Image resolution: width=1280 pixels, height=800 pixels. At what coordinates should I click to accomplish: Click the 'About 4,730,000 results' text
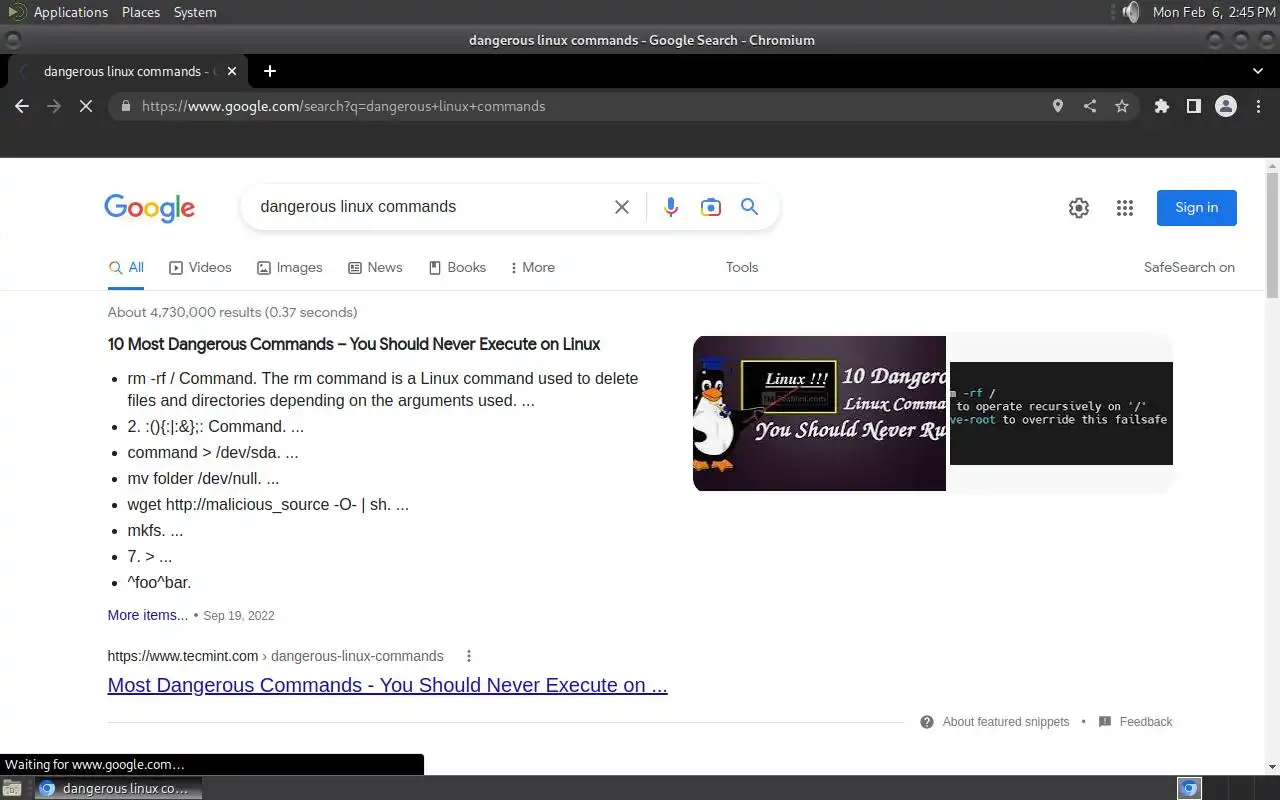(232, 312)
